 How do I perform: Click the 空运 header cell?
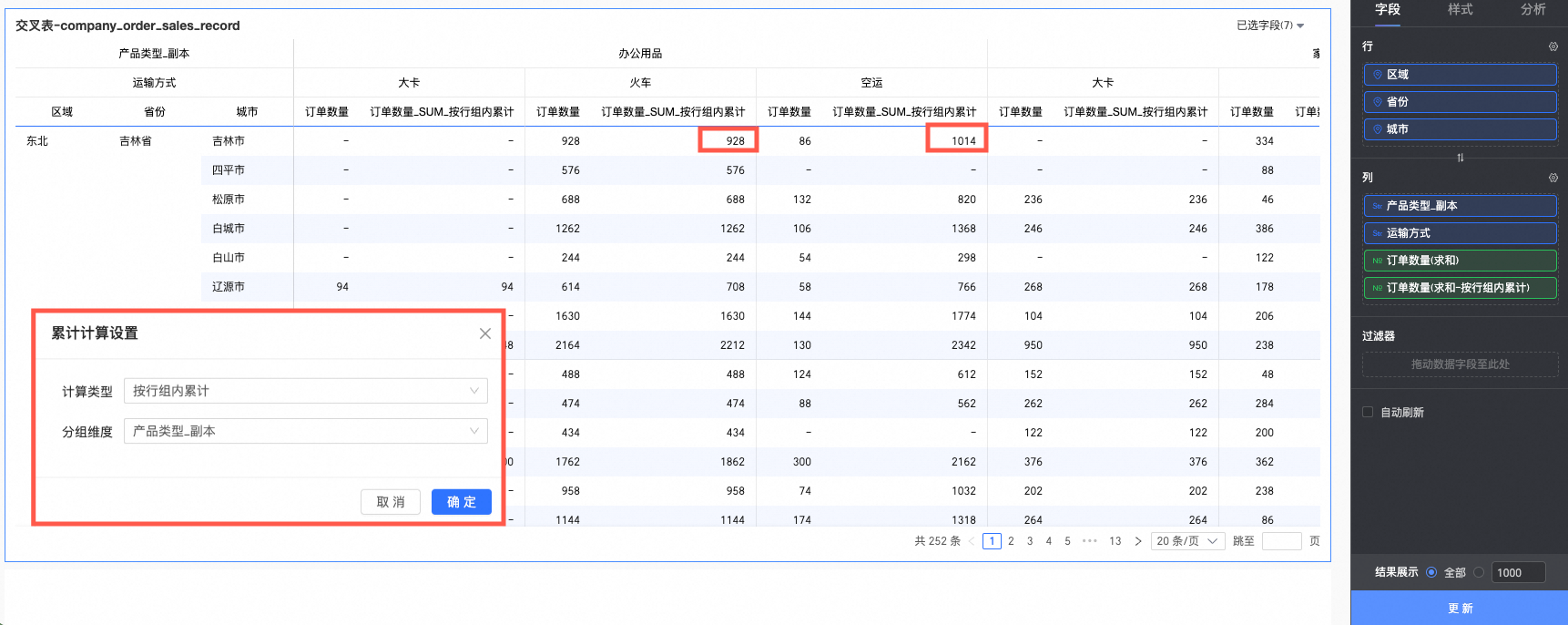tap(871, 83)
